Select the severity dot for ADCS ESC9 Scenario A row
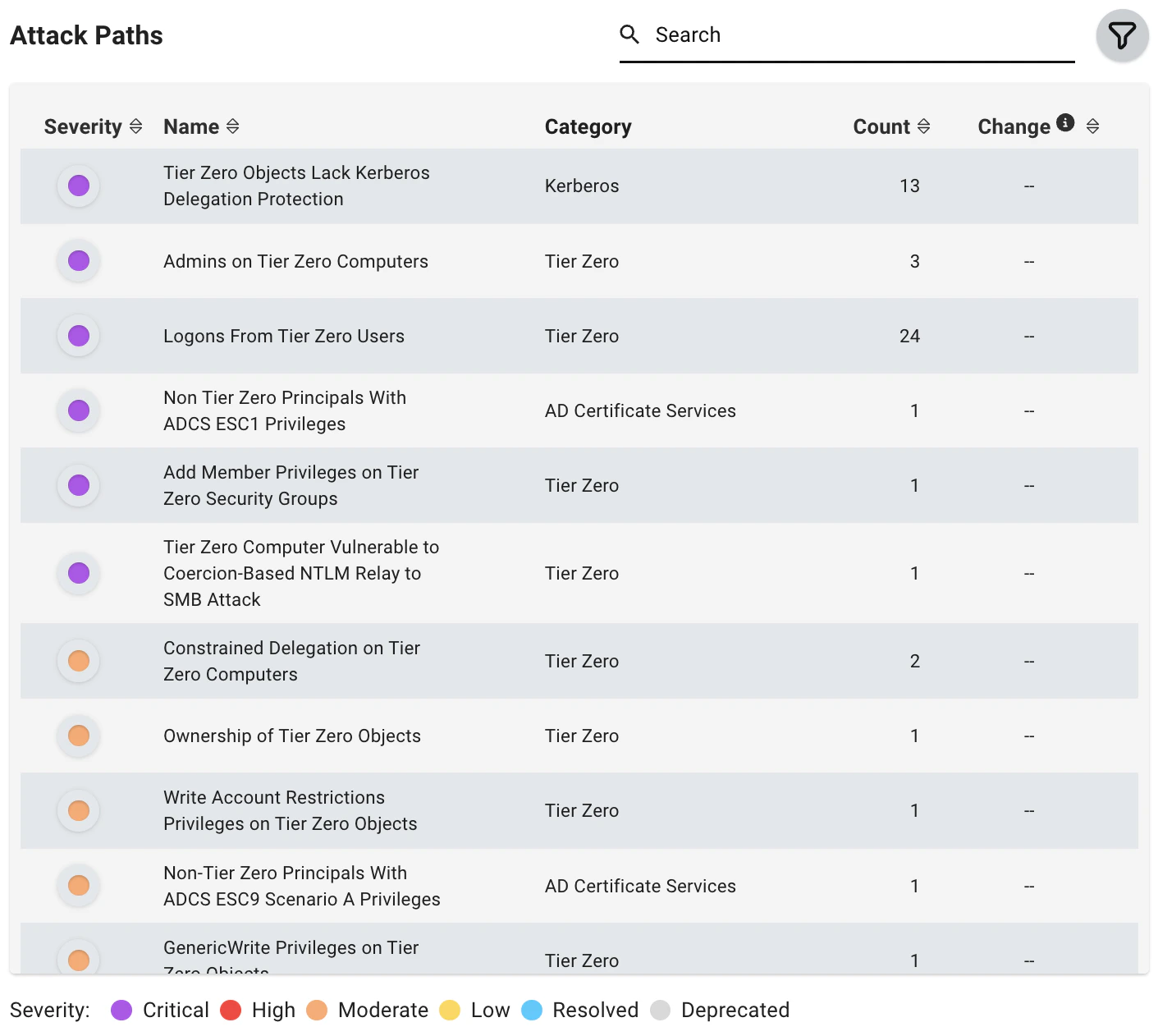1158x1036 pixels. [78, 886]
